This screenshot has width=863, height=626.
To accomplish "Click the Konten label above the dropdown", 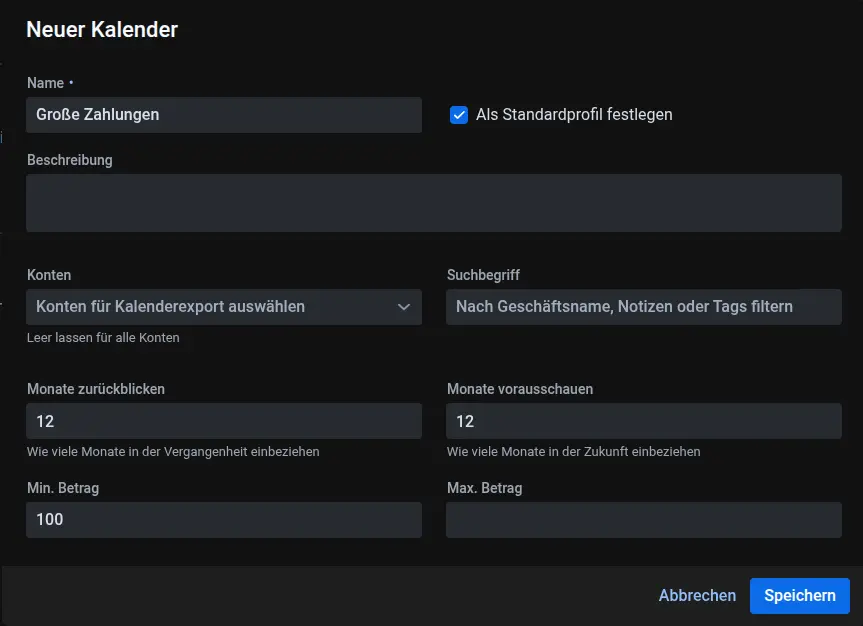I will tap(49, 275).
